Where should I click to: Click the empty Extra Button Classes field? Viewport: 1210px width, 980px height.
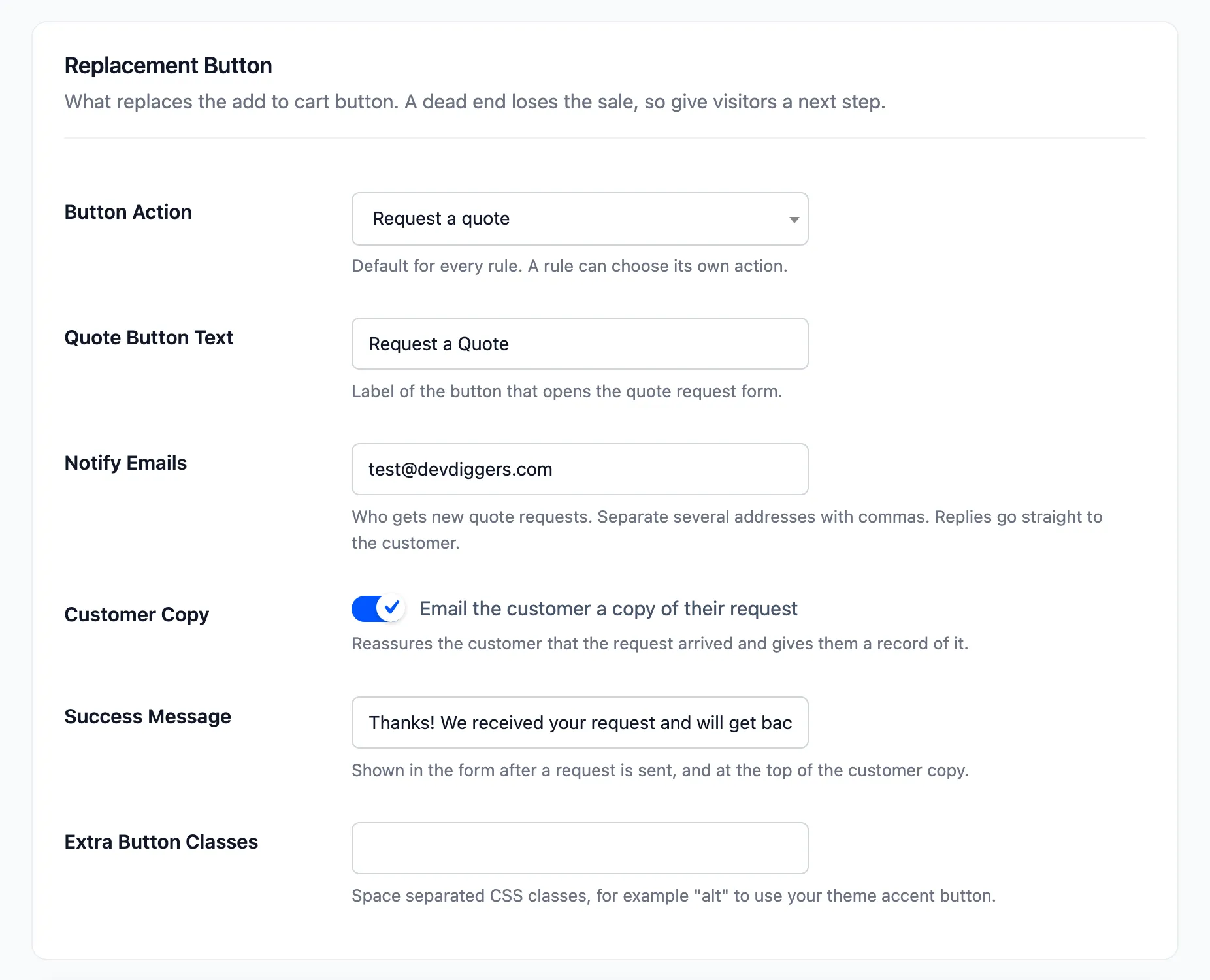tap(580, 848)
